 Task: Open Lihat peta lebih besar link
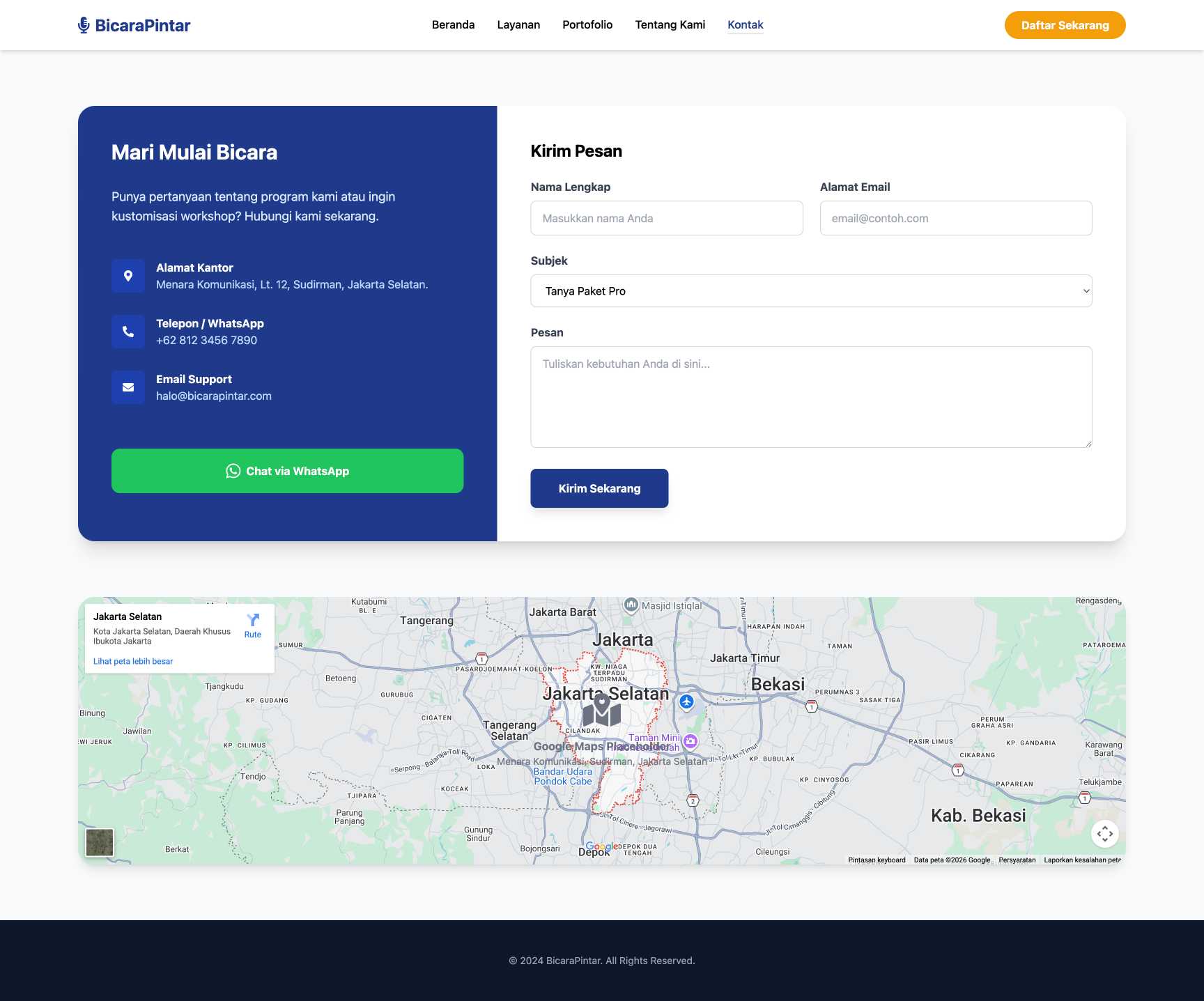(x=133, y=661)
